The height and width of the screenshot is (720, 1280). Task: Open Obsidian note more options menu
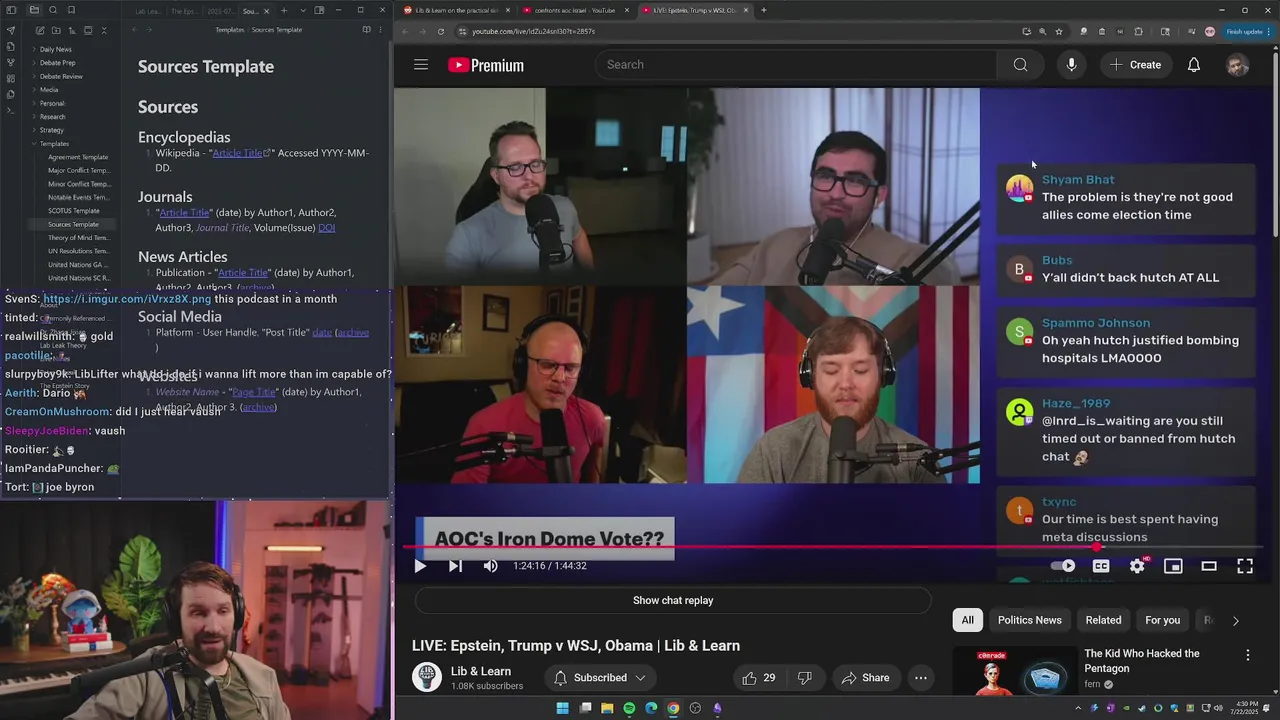pos(380,30)
